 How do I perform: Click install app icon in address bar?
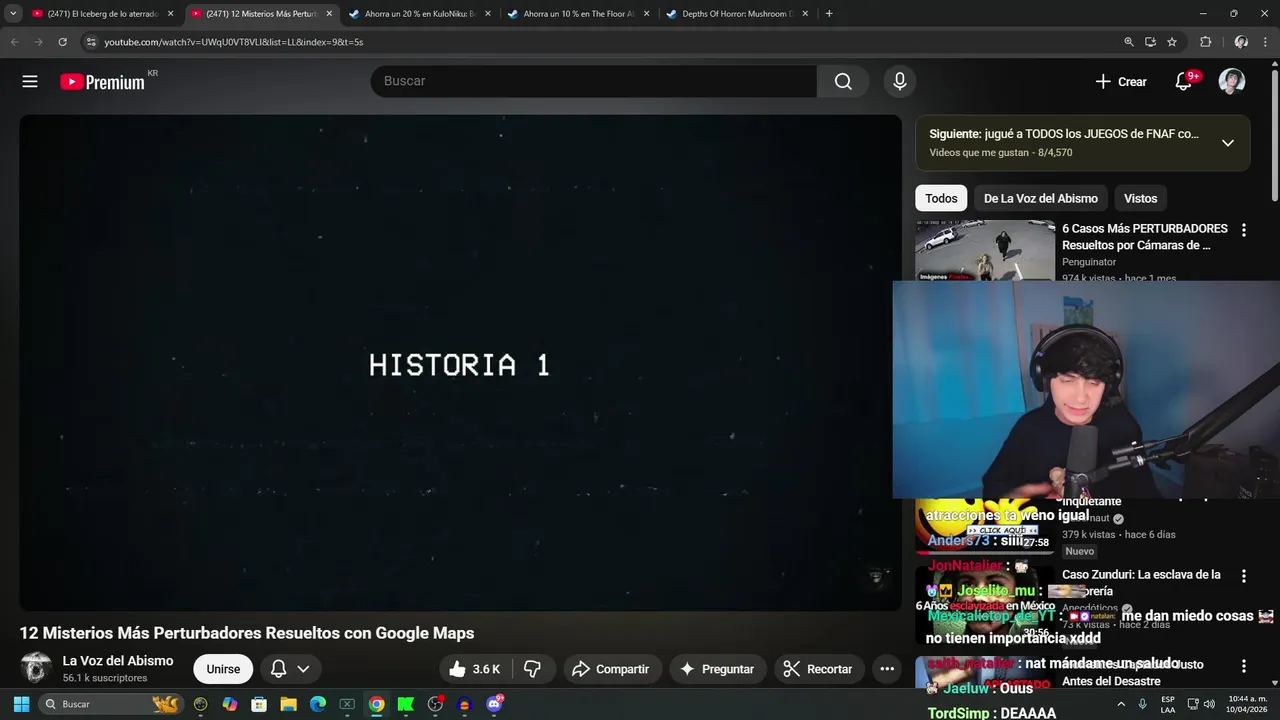click(x=1150, y=42)
